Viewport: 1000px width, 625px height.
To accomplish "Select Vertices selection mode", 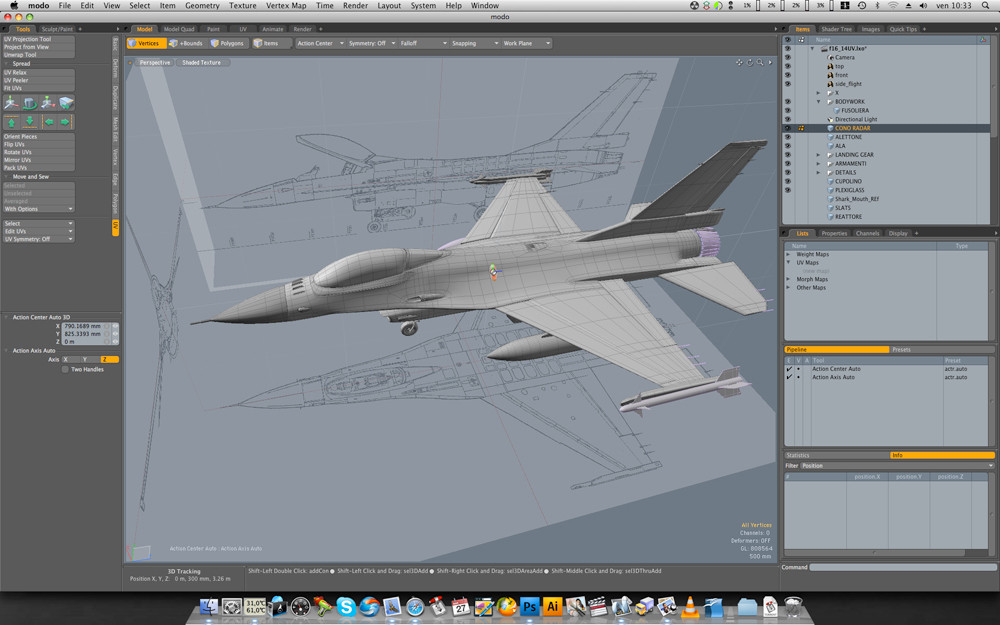I will click(145, 44).
